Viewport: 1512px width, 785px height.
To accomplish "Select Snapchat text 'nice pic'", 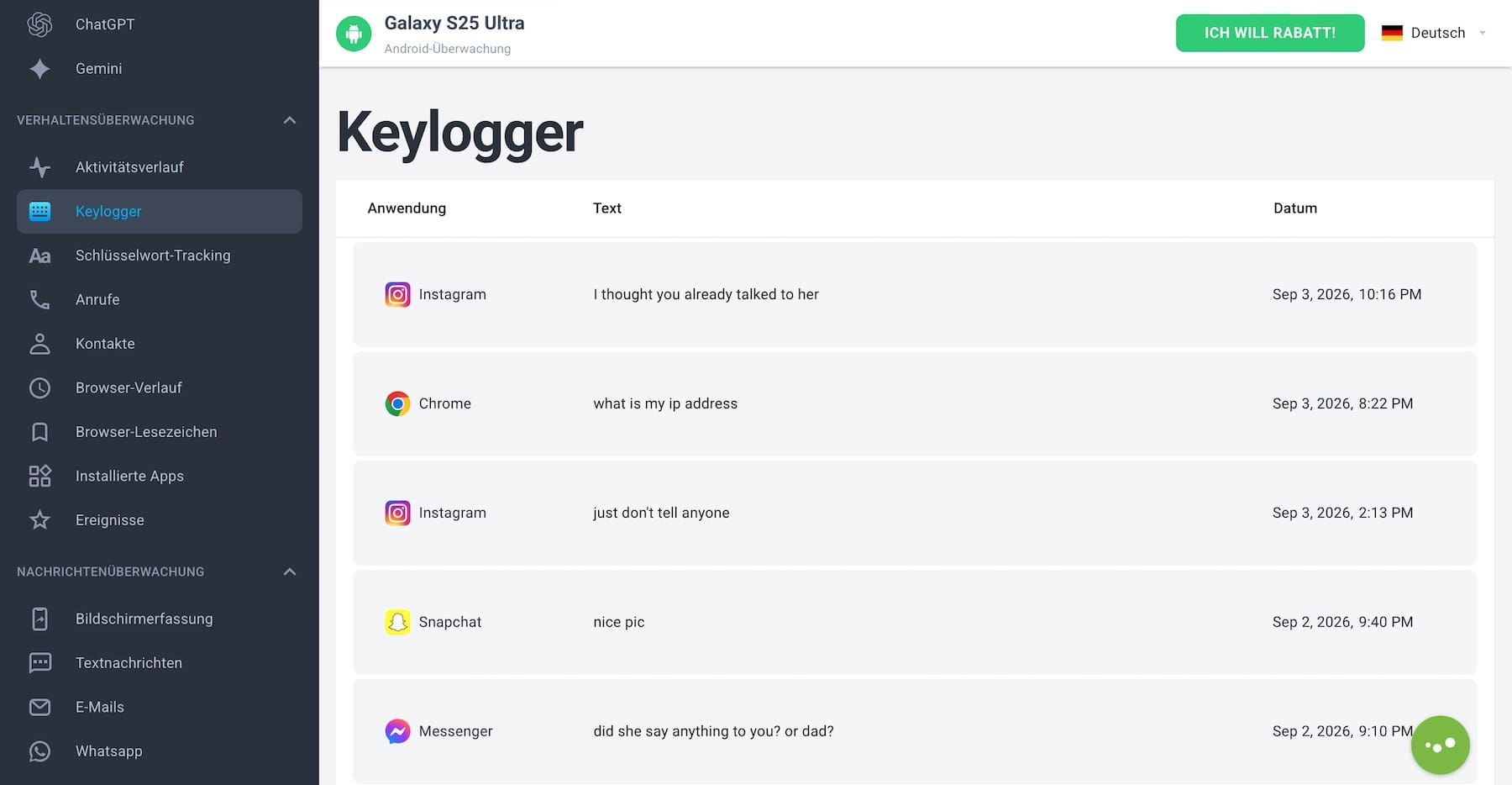I will [x=618, y=623].
